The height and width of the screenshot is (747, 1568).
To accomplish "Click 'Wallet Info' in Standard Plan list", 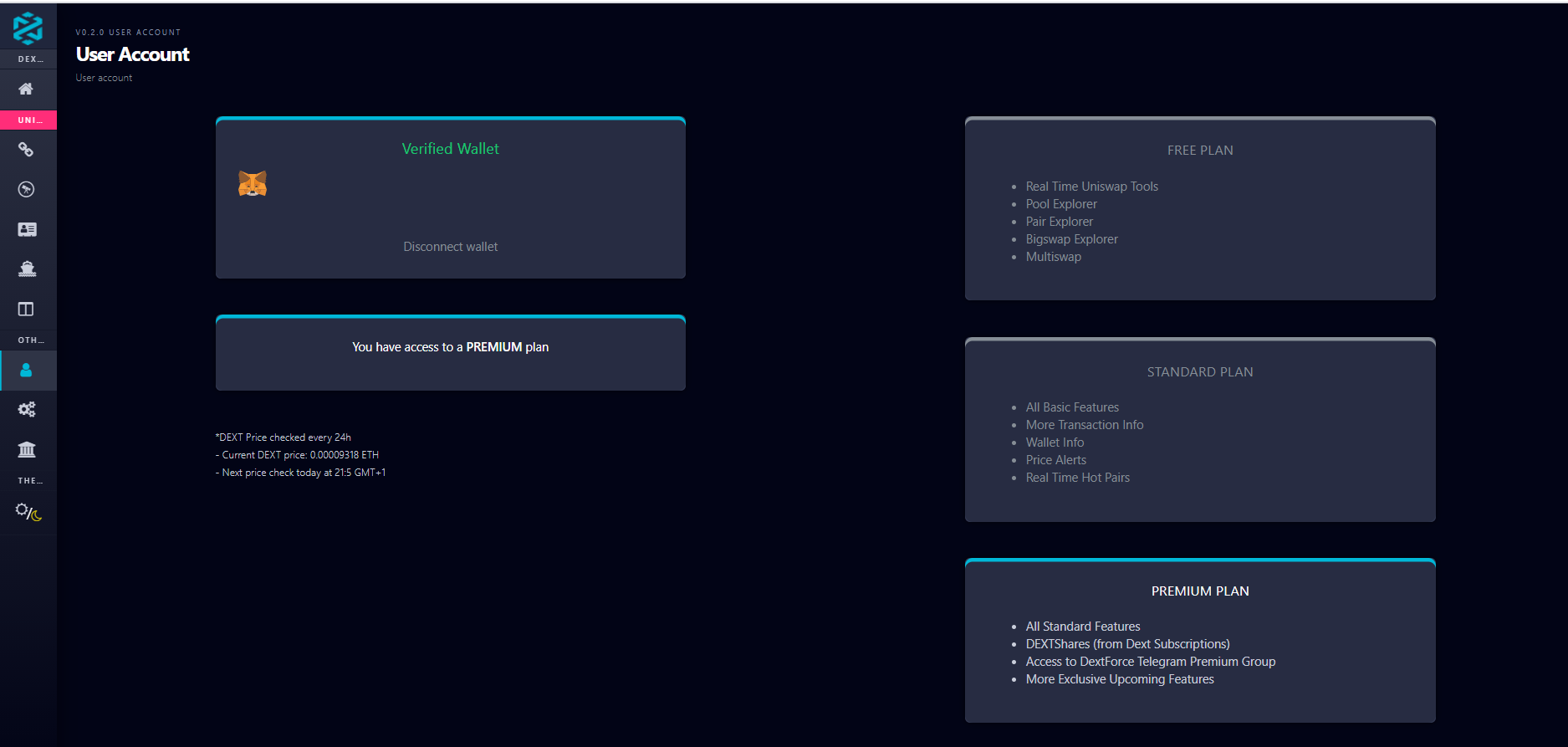I will coord(1055,443).
